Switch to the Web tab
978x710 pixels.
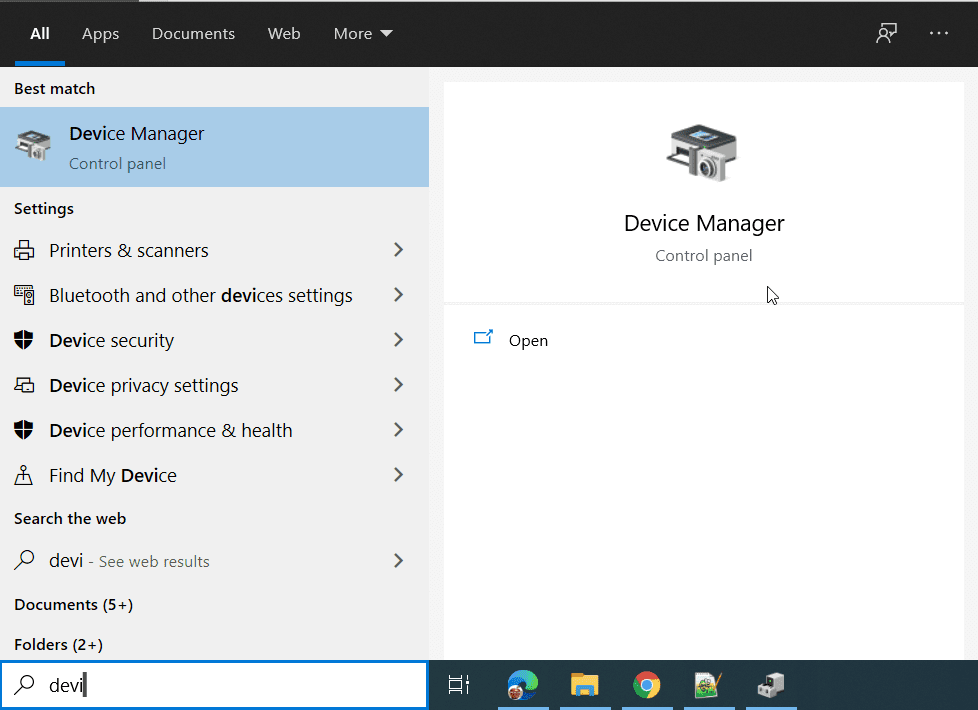(284, 33)
